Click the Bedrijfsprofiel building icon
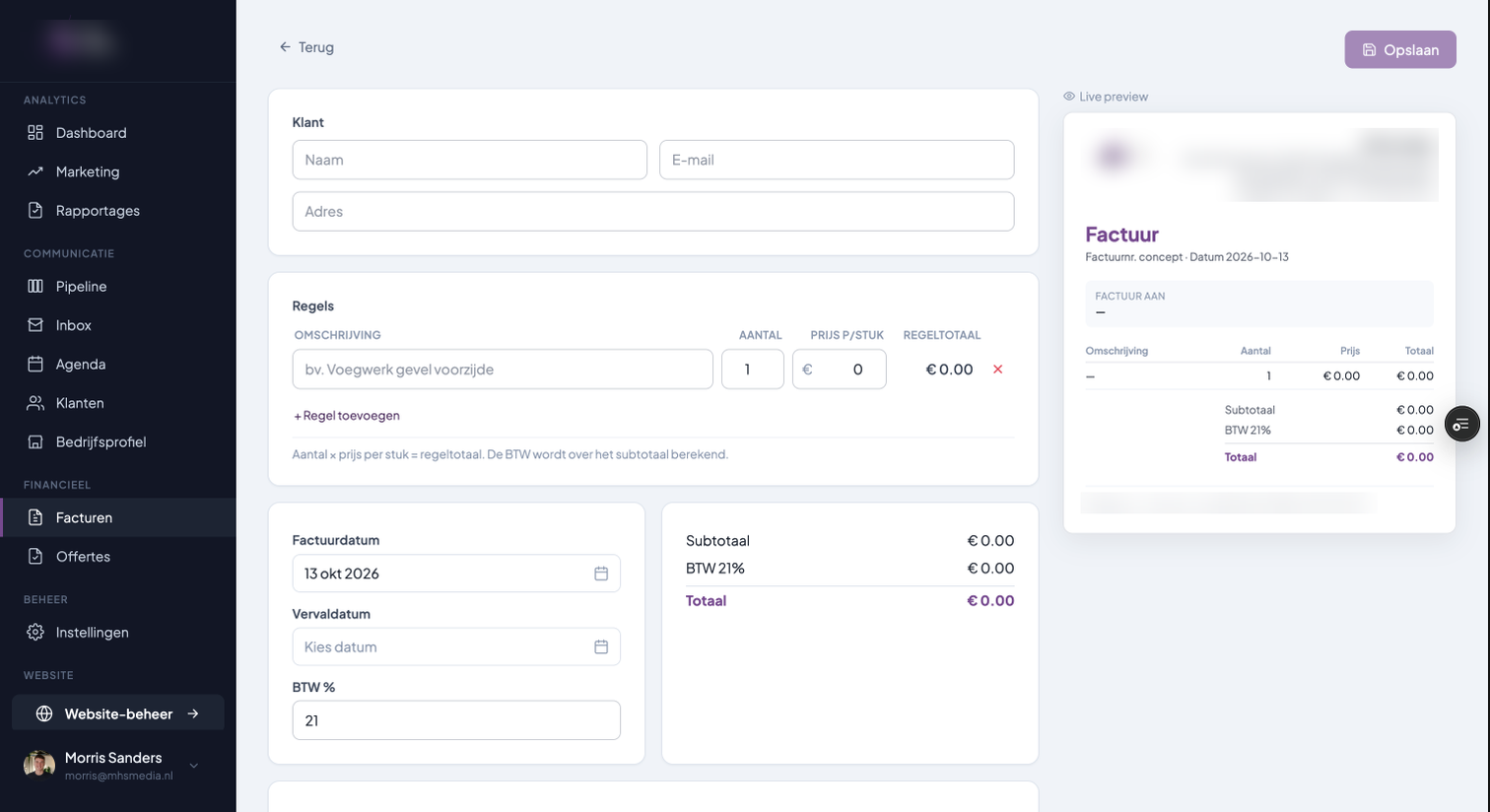The height and width of the screenshot is (812, 1490). tap(35, 442)
